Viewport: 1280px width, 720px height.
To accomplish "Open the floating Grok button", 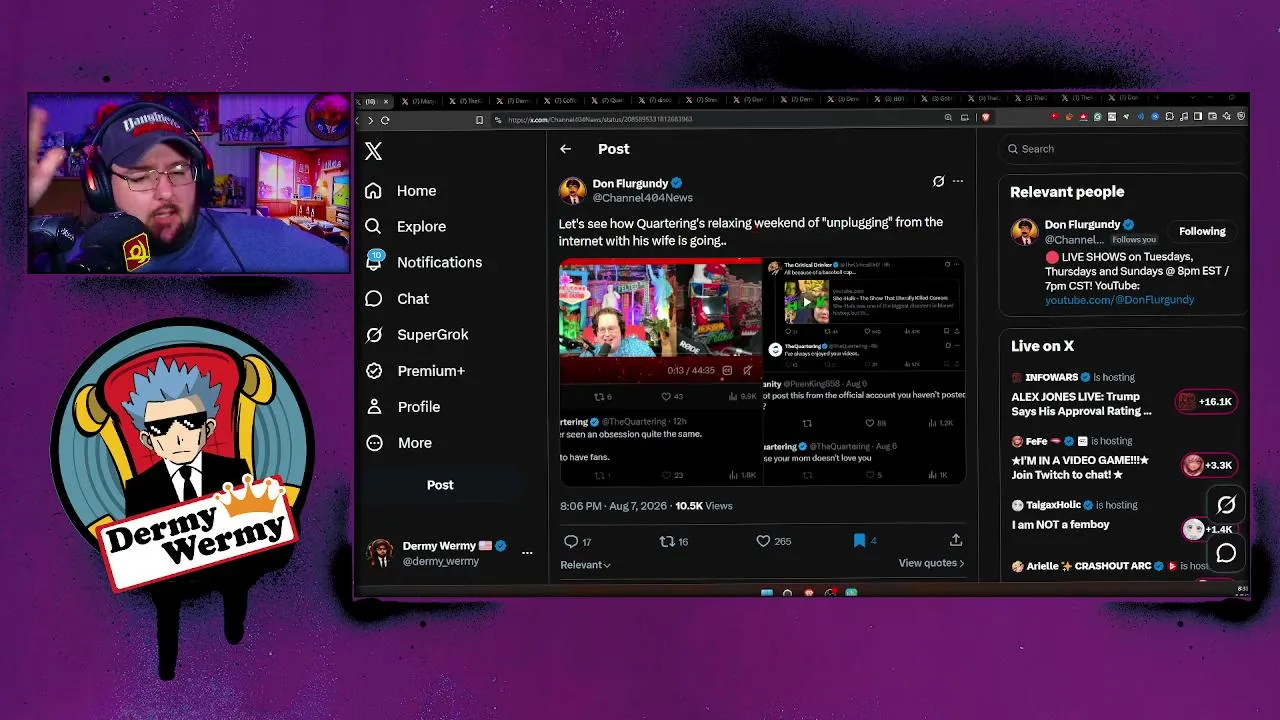I will tap(1226, 505).
